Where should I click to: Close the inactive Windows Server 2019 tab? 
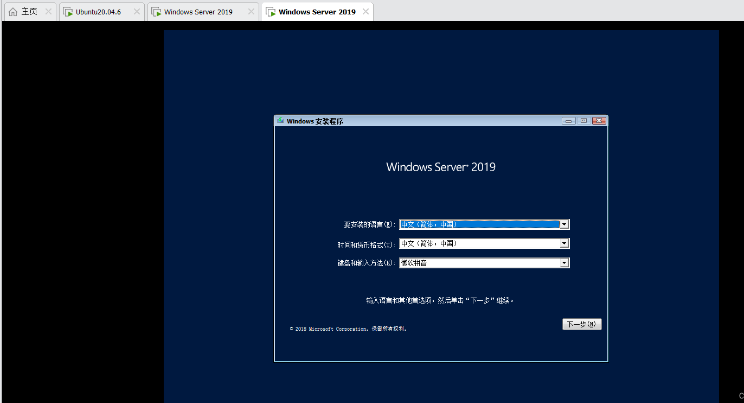coord(251,12)
